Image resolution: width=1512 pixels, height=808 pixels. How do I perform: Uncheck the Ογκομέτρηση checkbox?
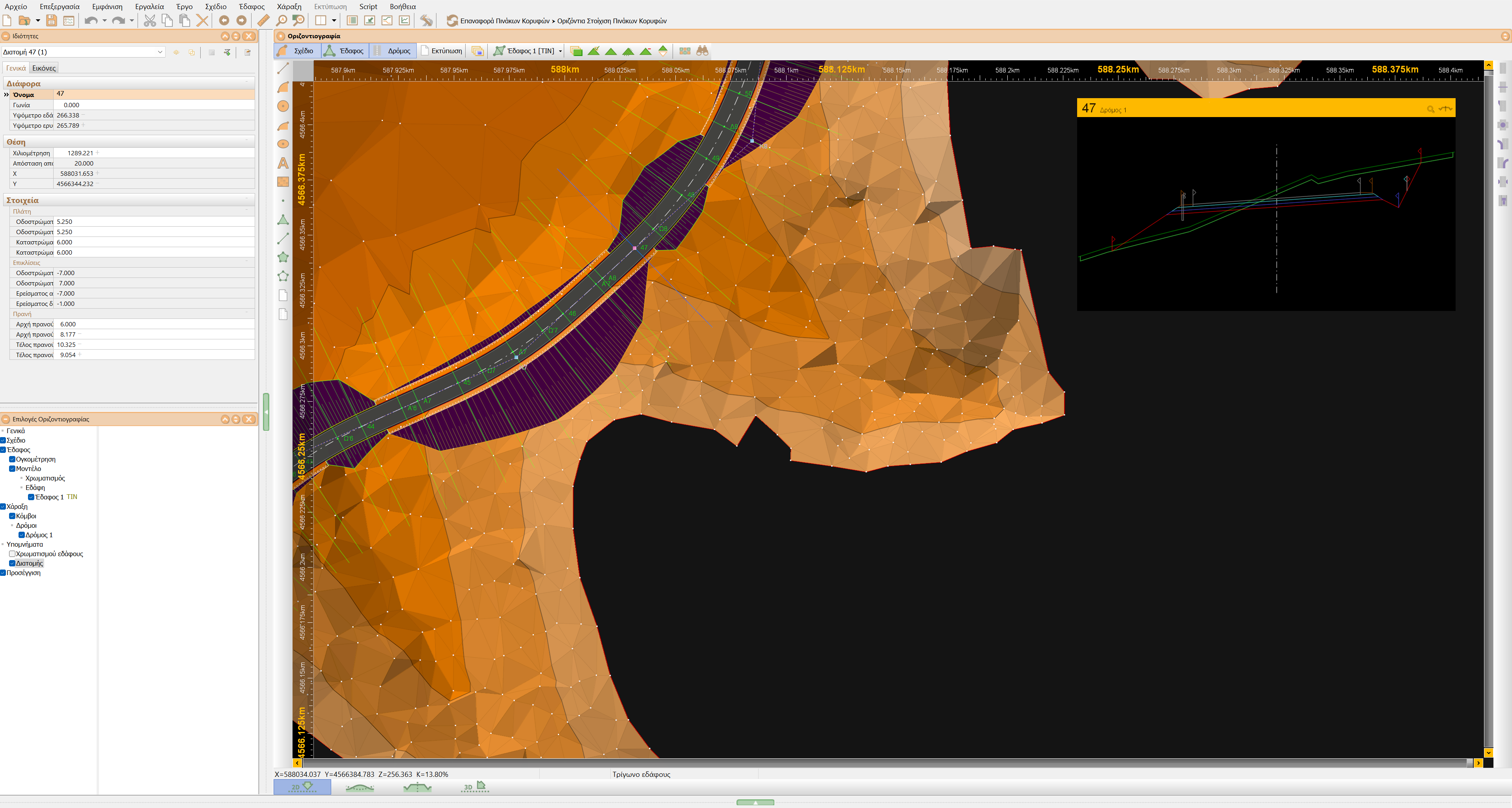click(12, 460)
